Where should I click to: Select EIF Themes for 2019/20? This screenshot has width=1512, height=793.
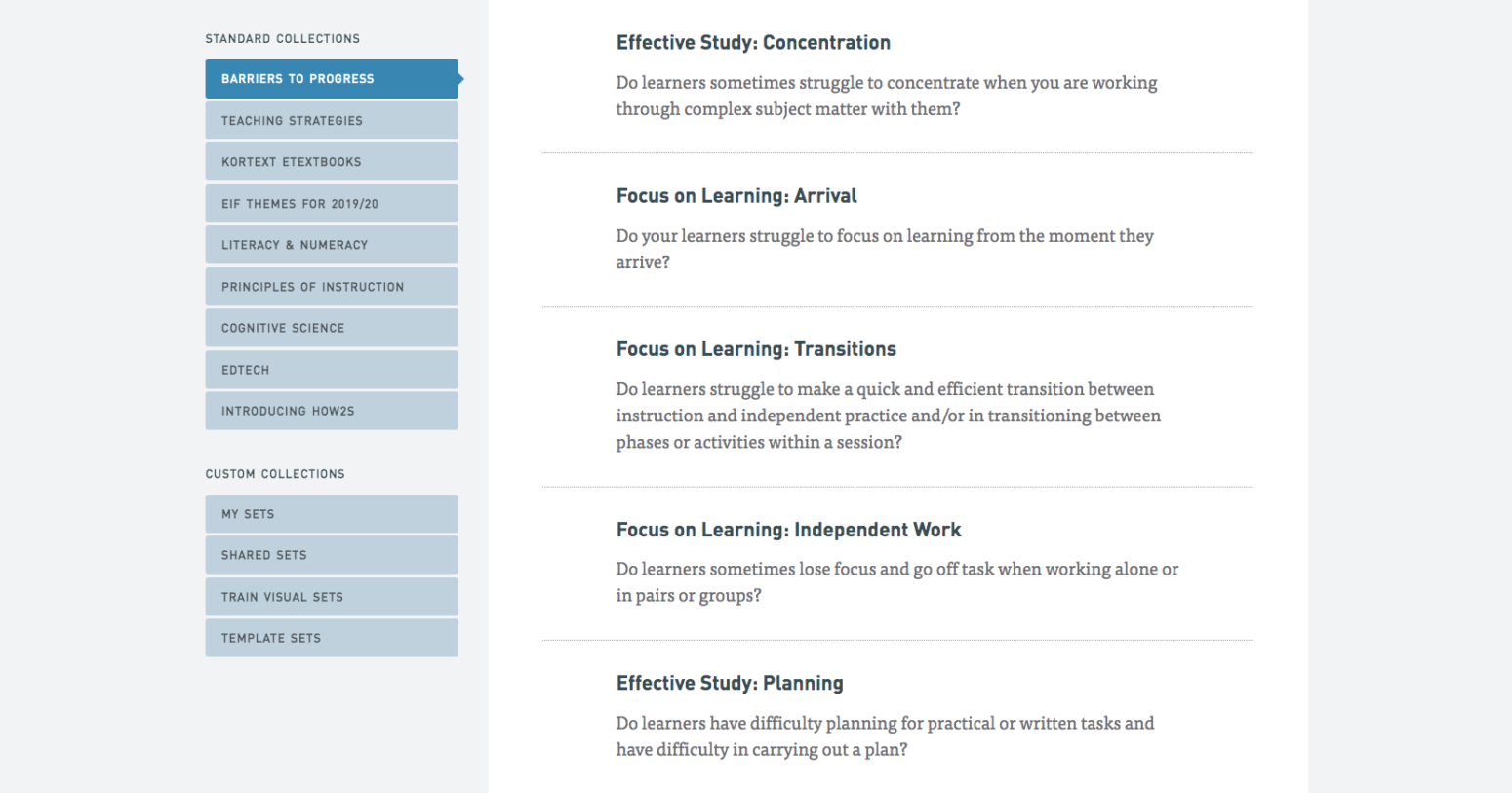[332, 204]
